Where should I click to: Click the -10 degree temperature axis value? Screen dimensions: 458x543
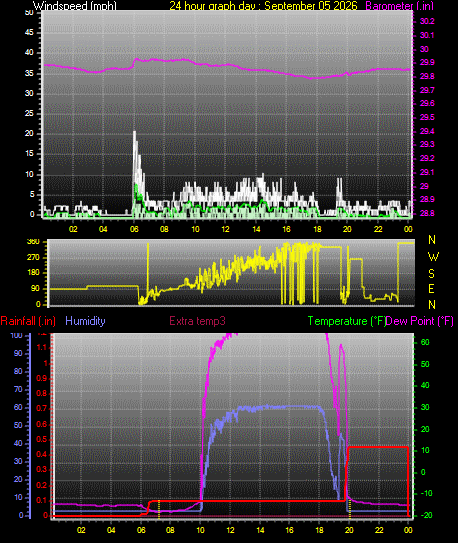(426, 493)
